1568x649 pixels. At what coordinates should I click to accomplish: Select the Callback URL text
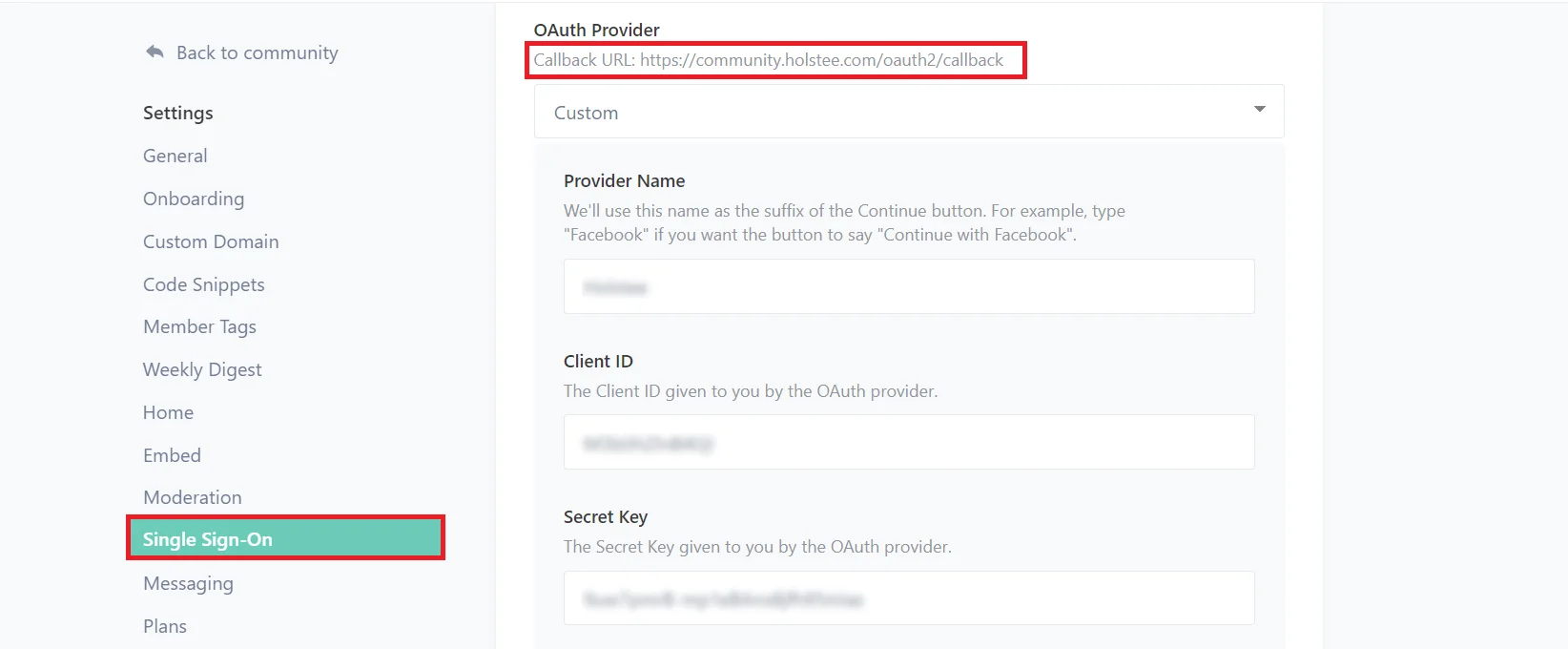pyautogui.click(x=769, y=59)
